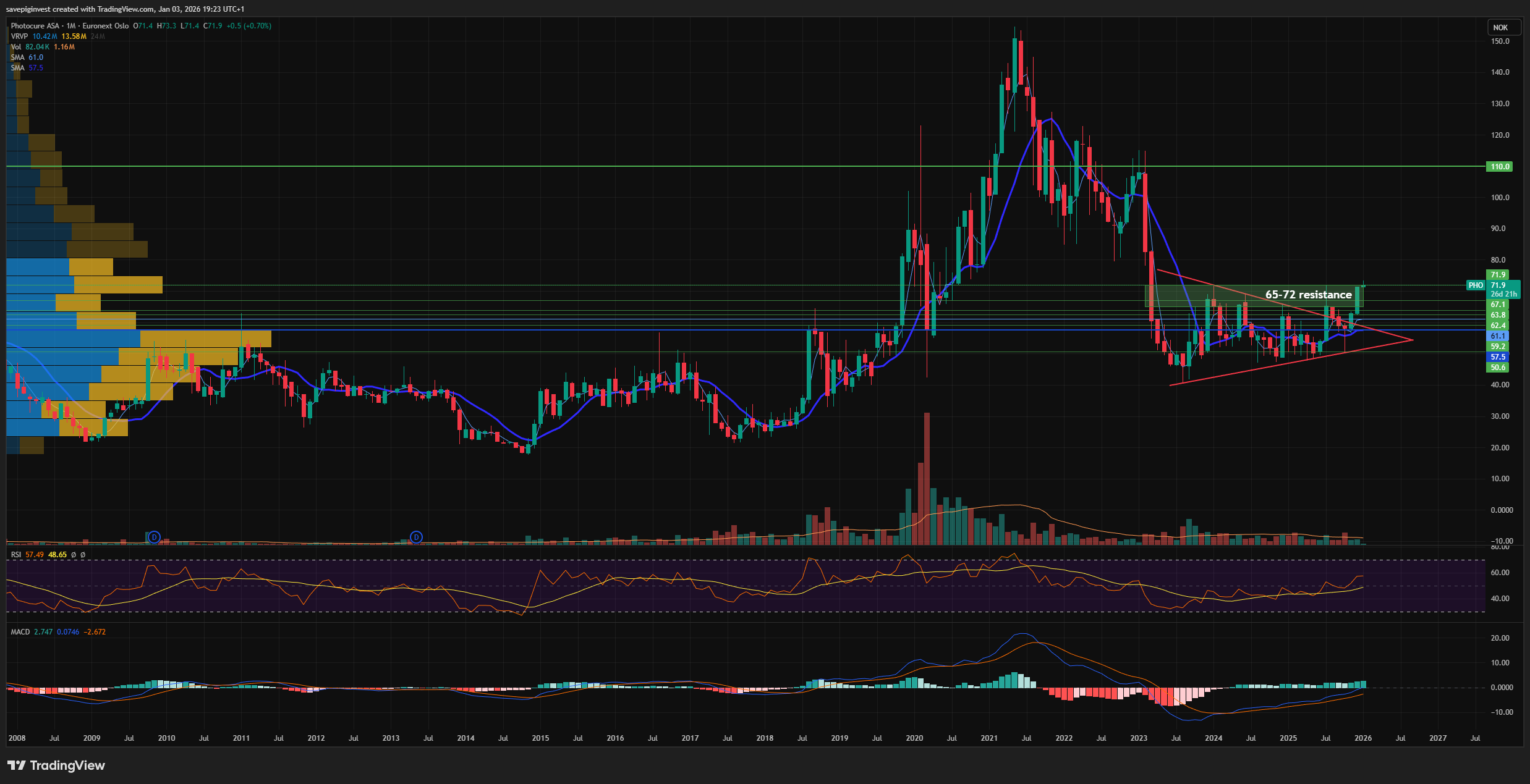The width and height of the screenshot is (1530, 784).
Task: Select the SMA 57.5 legend entry
Action: 17,68
